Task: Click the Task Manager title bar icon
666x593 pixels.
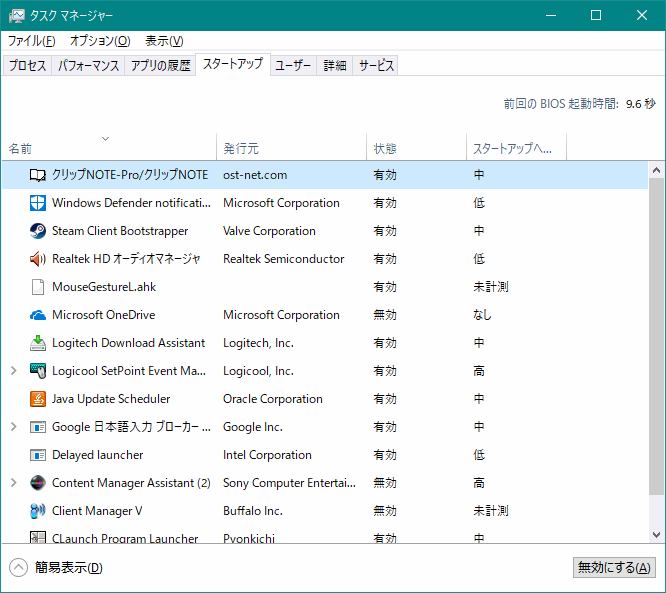Action: click(17, 16)
